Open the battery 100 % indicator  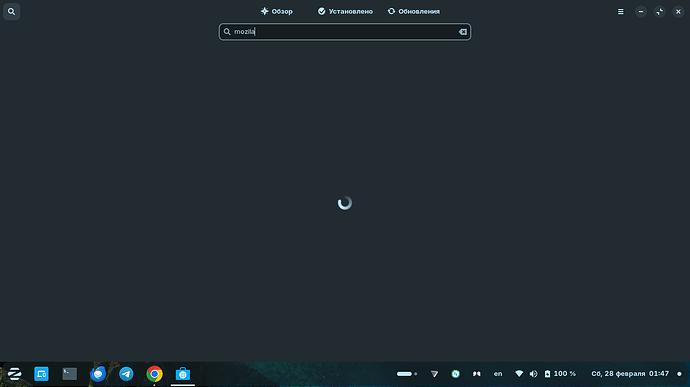pyautogui.click(x=560, y=374)
